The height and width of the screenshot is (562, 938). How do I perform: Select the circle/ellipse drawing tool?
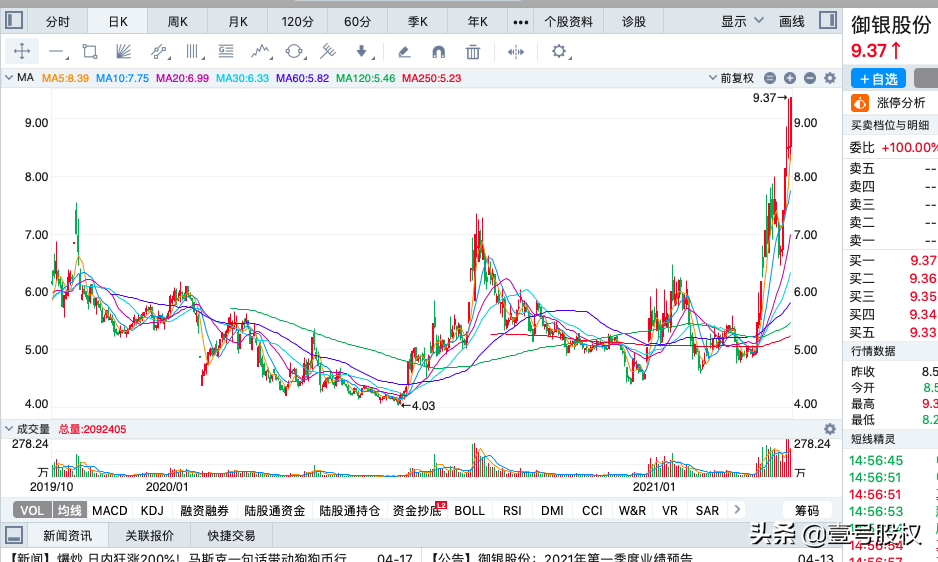pos(294,51)
